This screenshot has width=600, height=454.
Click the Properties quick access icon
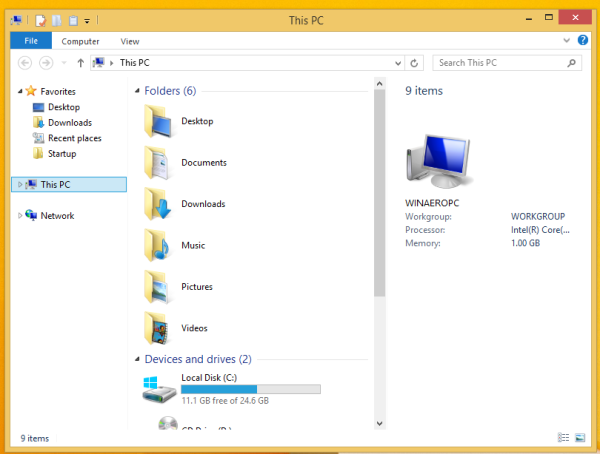click(x=41, y=20)
